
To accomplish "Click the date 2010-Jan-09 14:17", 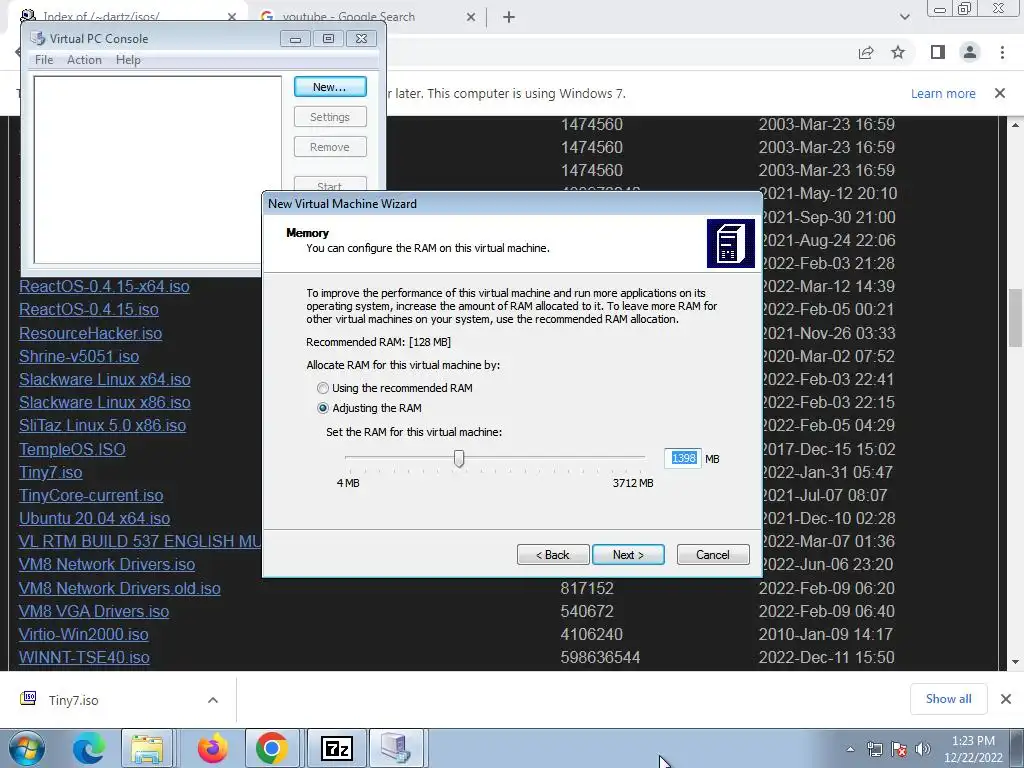I will (826, 634).
